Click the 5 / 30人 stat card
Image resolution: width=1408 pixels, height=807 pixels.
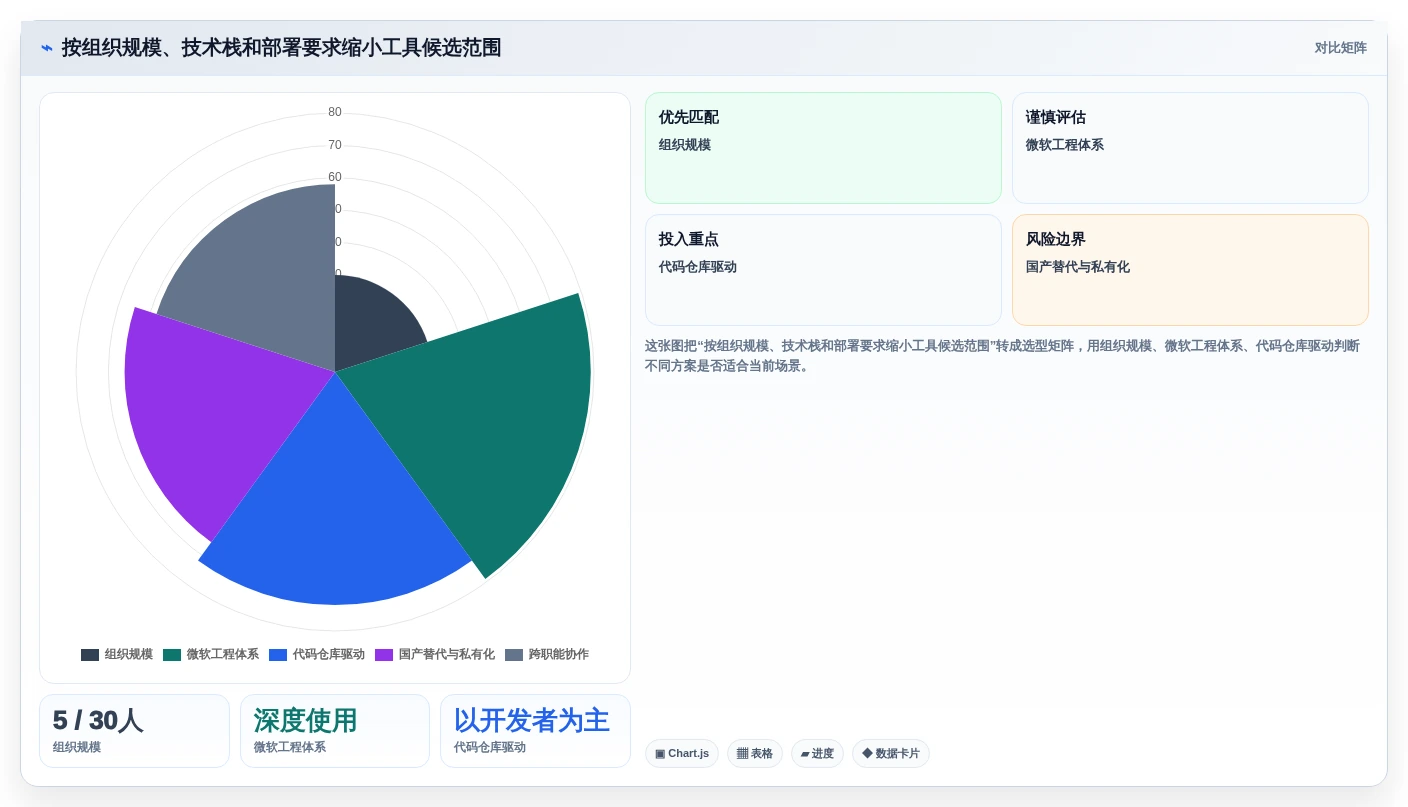point(134,731)
